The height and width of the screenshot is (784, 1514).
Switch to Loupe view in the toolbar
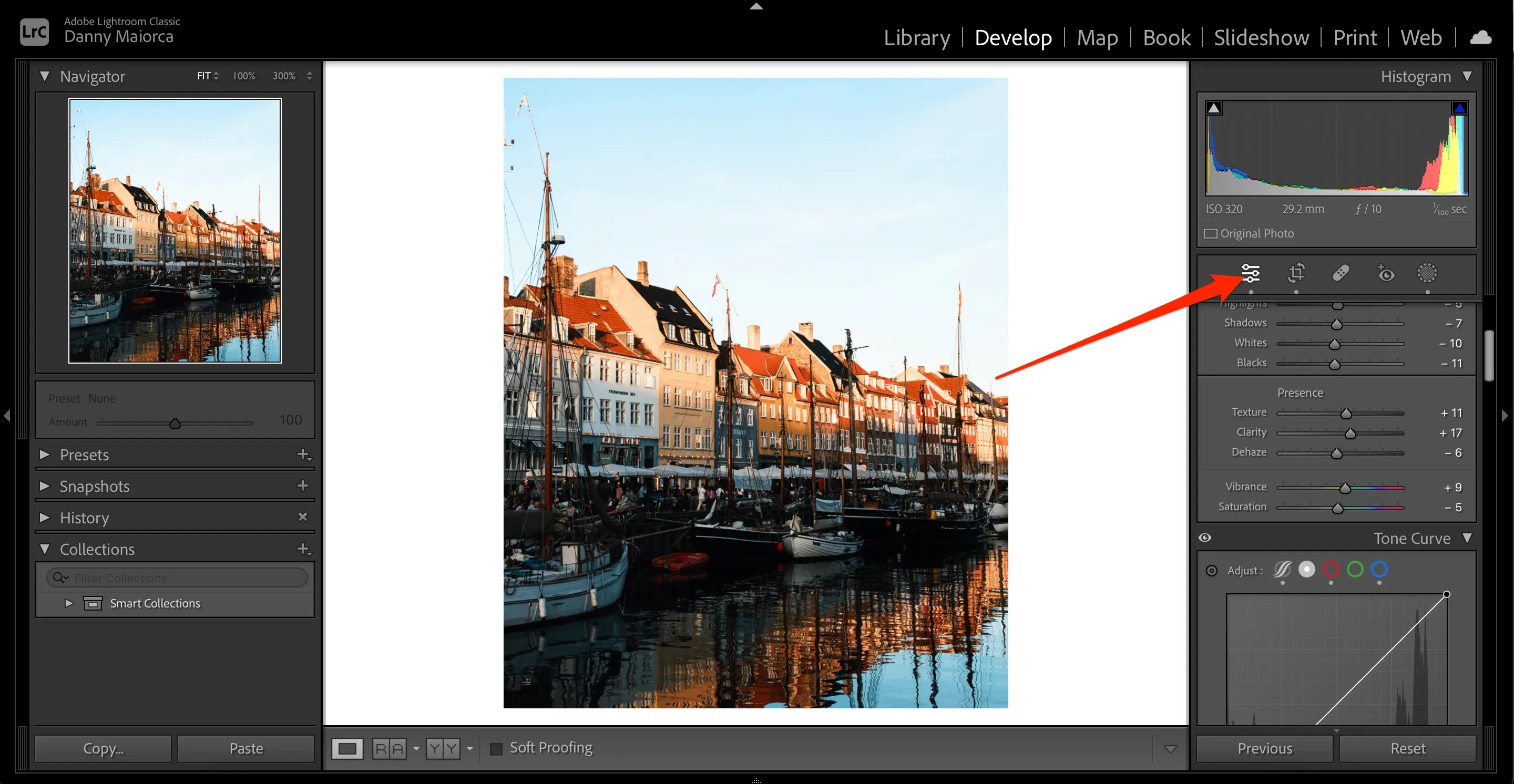347,748
